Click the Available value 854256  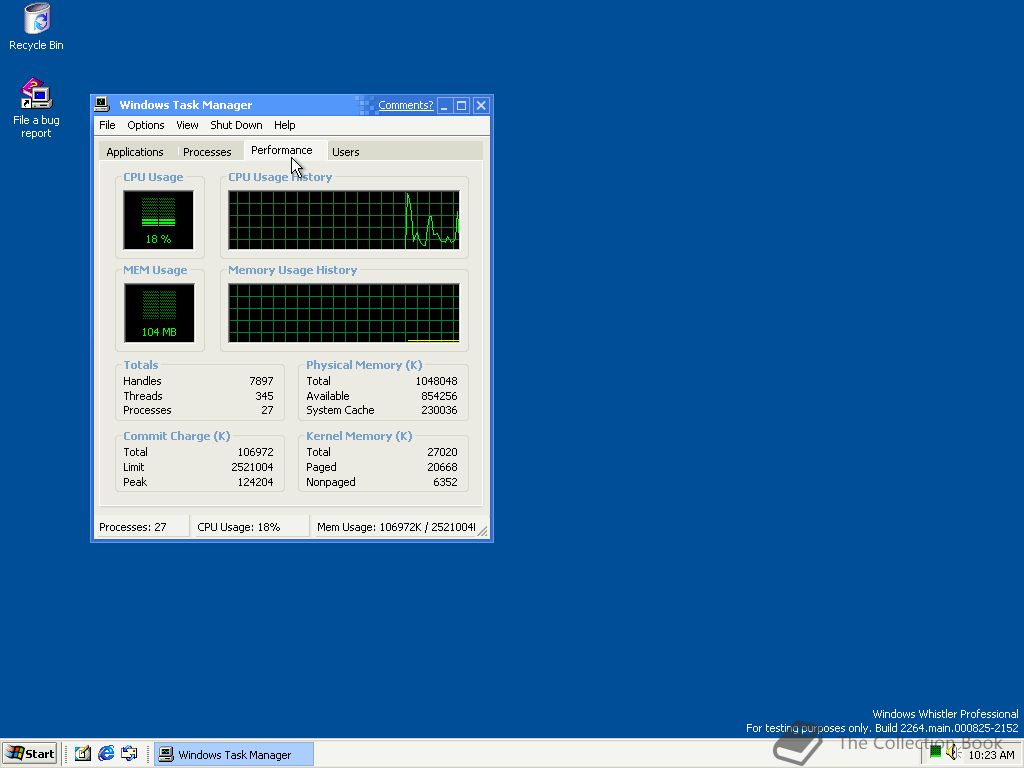click(439, 396)
